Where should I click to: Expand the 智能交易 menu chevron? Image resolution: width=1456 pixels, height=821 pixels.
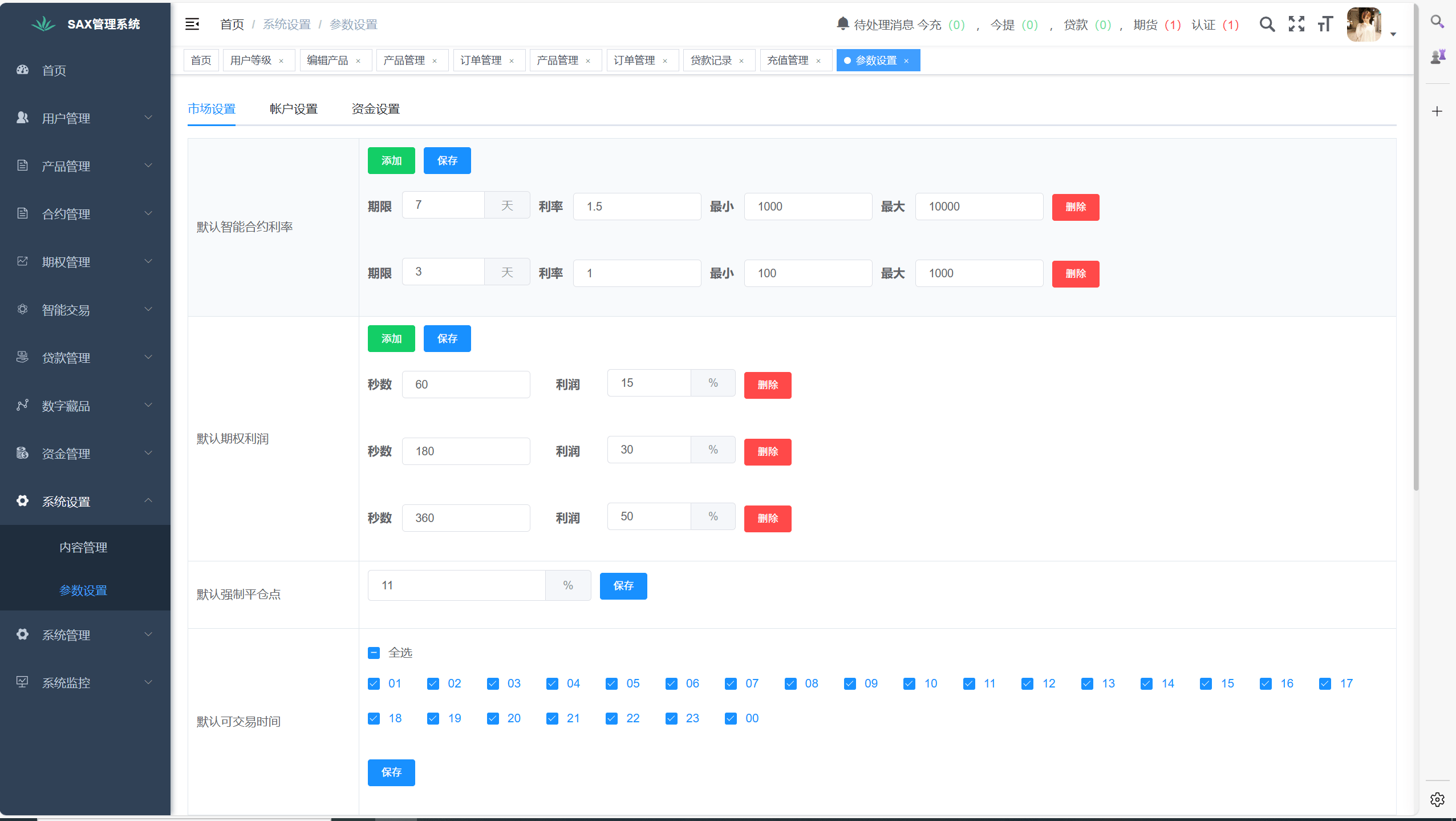pos(148,309)
